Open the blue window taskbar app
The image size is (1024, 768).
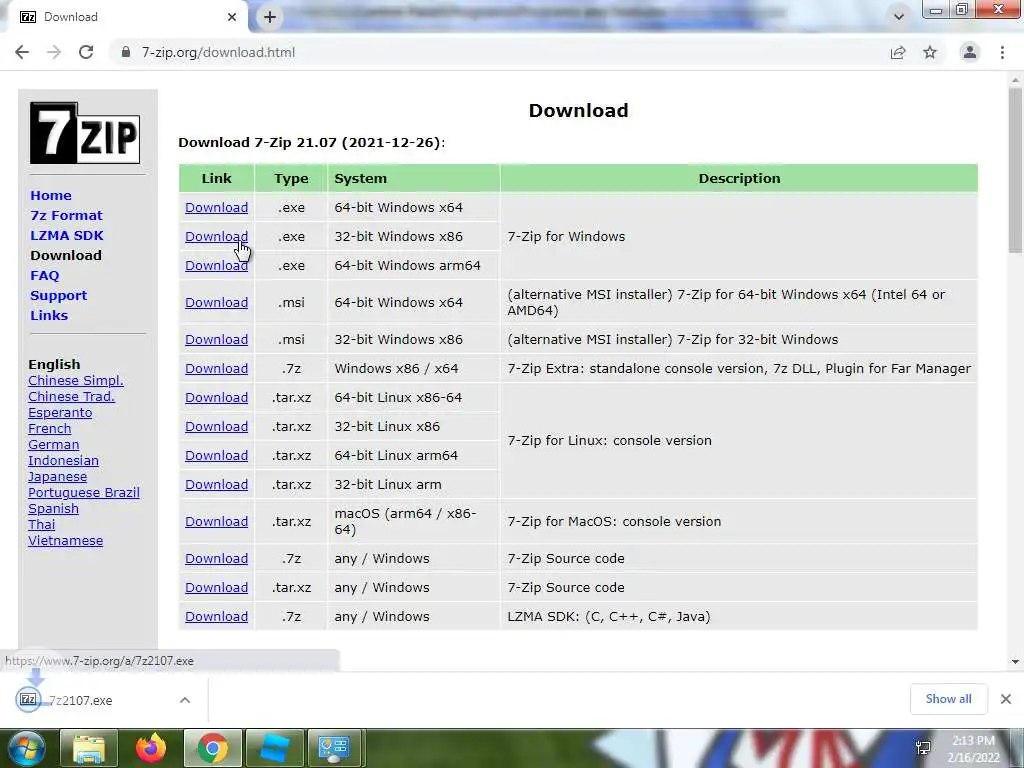point(275,748)
